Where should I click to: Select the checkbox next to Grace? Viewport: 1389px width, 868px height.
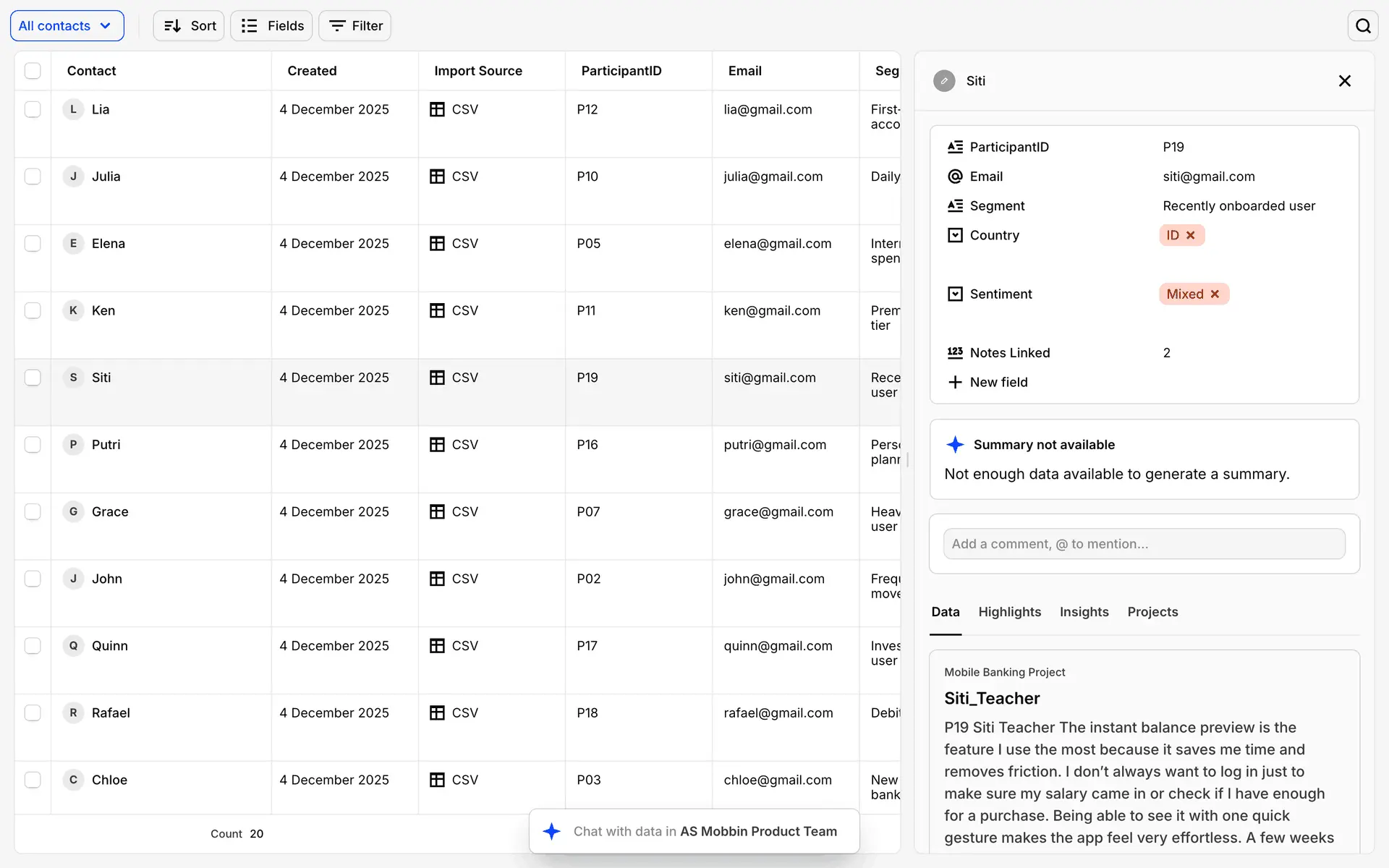tap(33, 511)
